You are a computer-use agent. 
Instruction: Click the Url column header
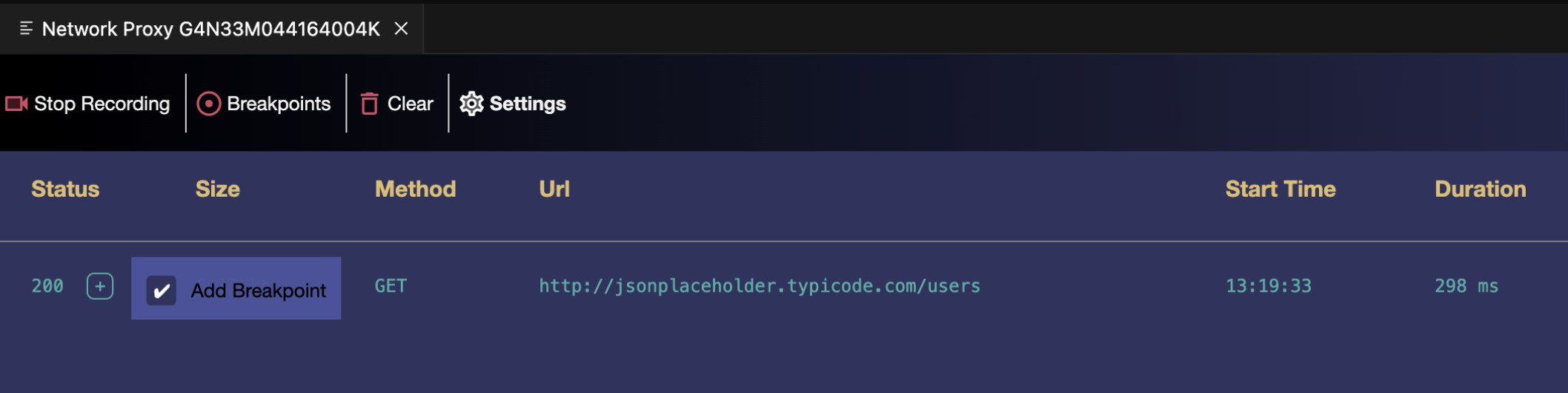[554, 189]
